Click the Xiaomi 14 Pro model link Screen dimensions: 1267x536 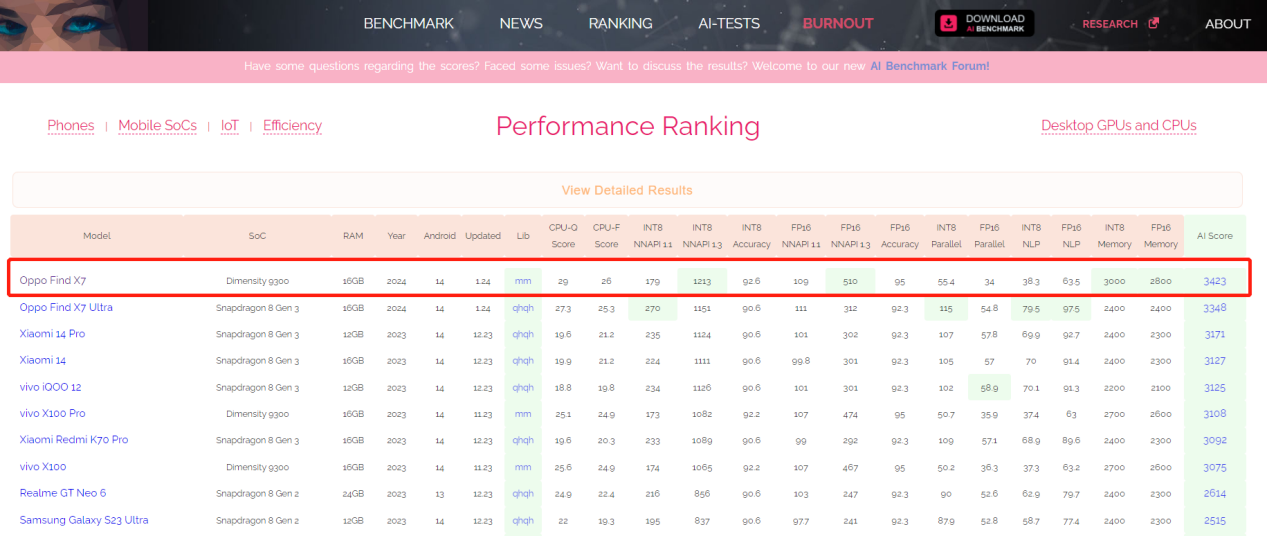pyautogui.click(x=52, y=334)
